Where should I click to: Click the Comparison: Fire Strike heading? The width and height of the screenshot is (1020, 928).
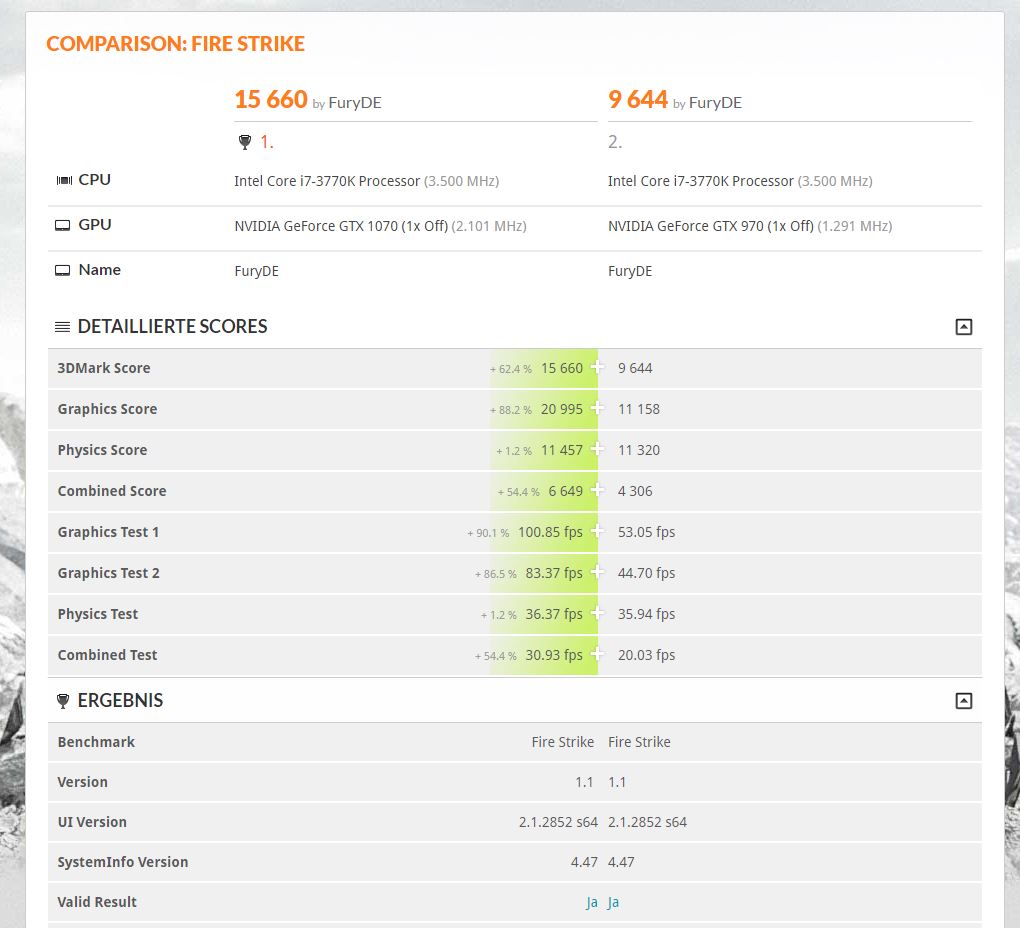tap(176, 44)
